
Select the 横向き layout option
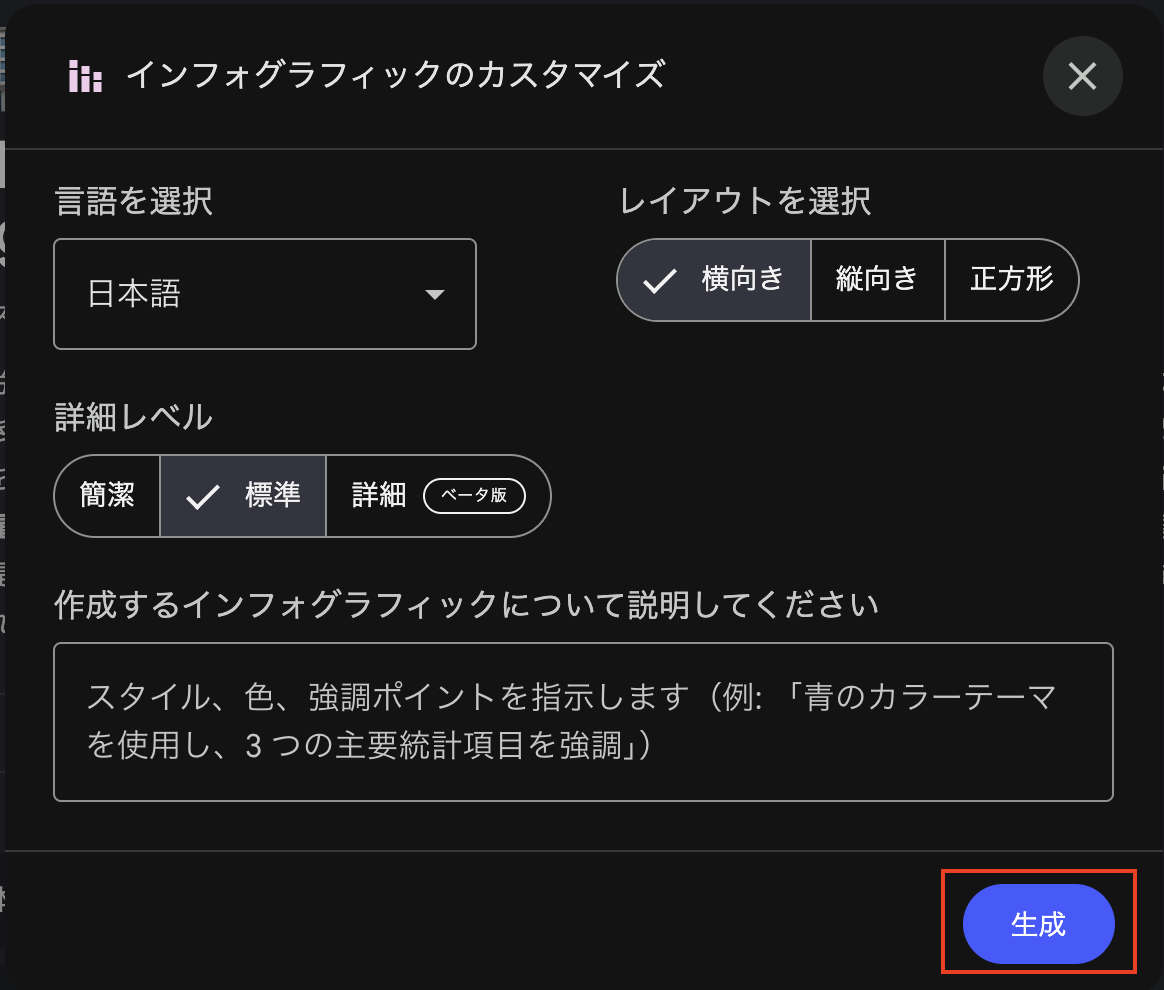coord(714,280)
